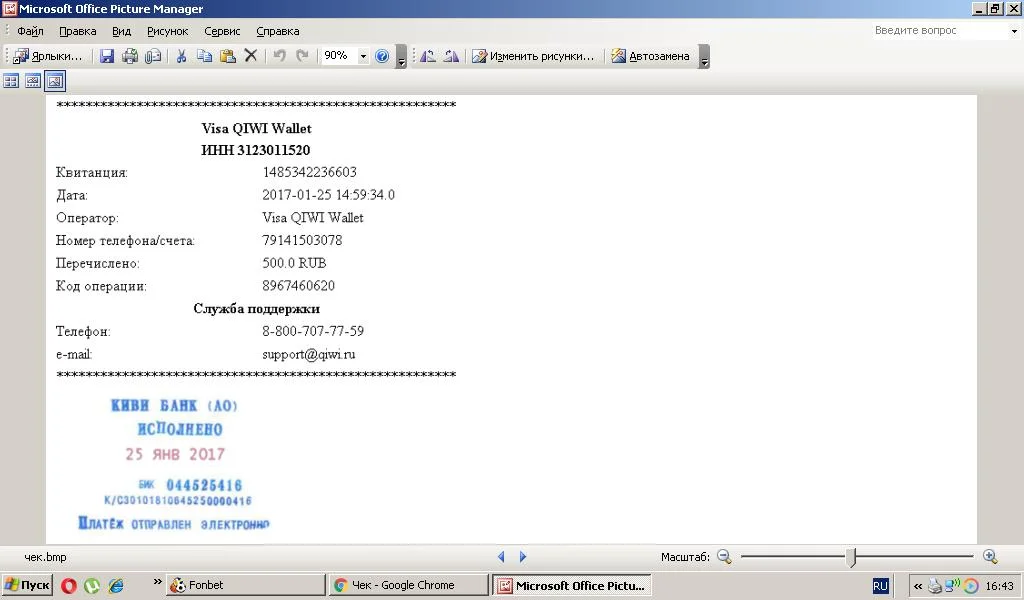Go to previous picture arrow
The width and height of the screenshot is (1024, 600).
501,557
